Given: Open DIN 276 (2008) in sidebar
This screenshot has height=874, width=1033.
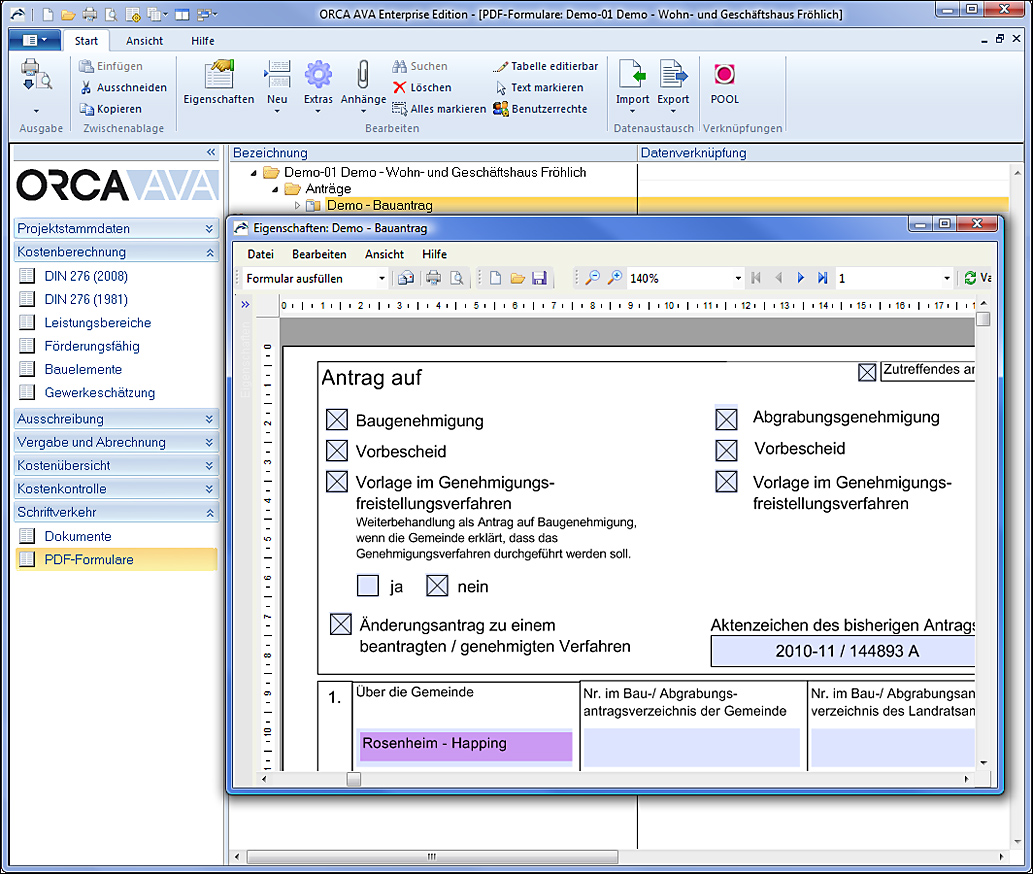Looking at the screenshot, I should (x=86, y=276).
